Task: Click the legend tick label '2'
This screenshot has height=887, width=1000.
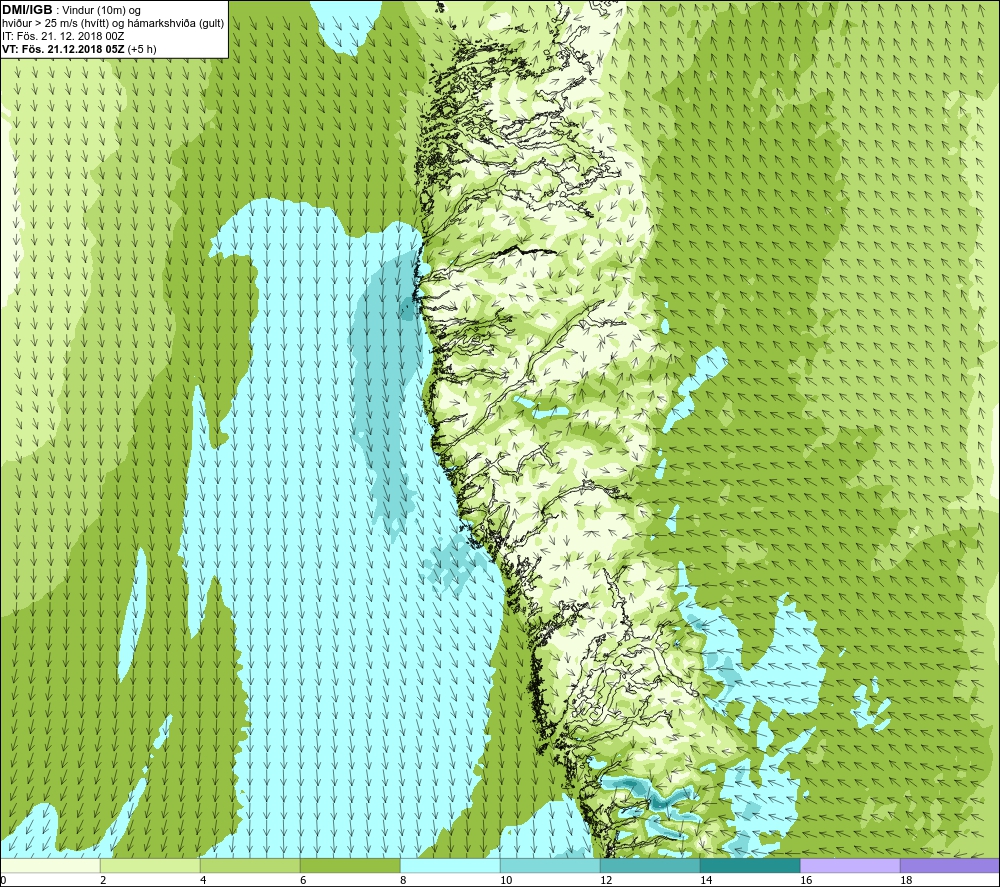Action: [x=103, y=881]
